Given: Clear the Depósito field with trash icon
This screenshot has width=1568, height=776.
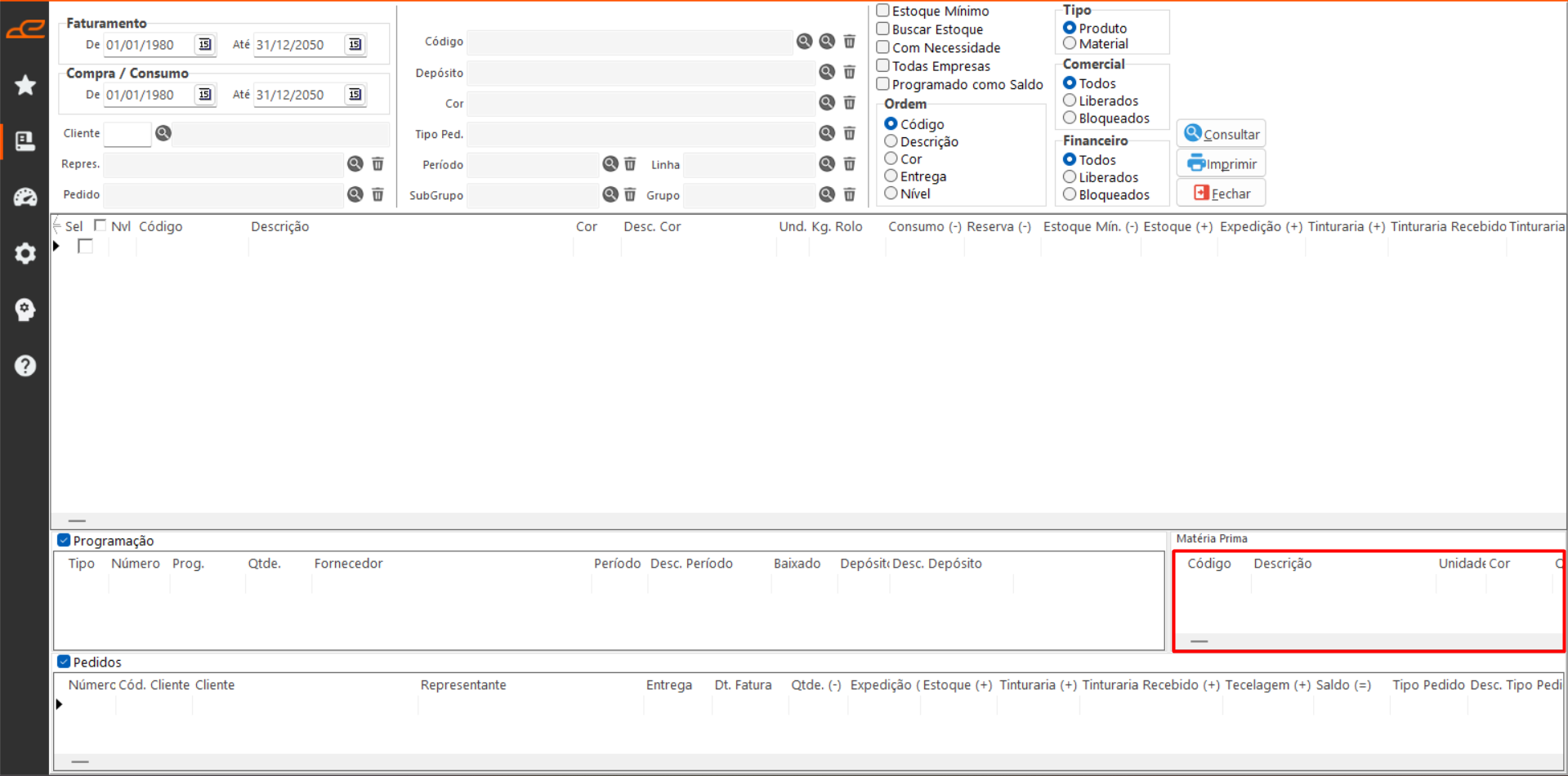Looking at the screenshot, I should pyautogui.click(x=850, y=73).
